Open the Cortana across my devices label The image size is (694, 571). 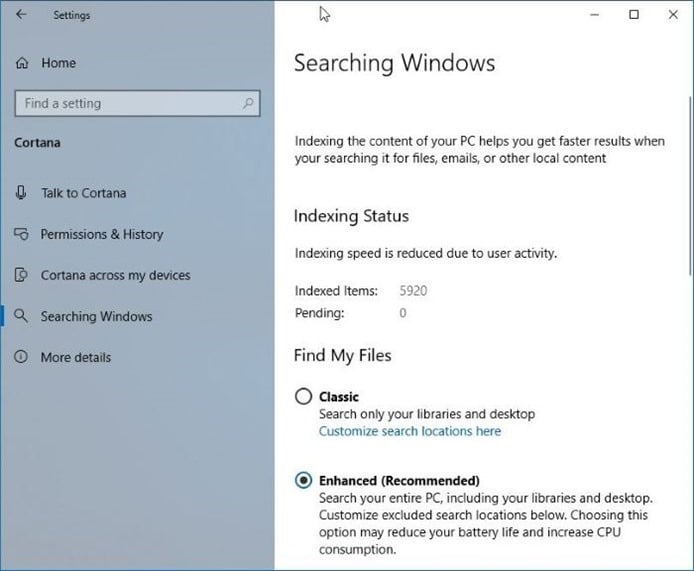pyautogui.click(x=115, y=275)
